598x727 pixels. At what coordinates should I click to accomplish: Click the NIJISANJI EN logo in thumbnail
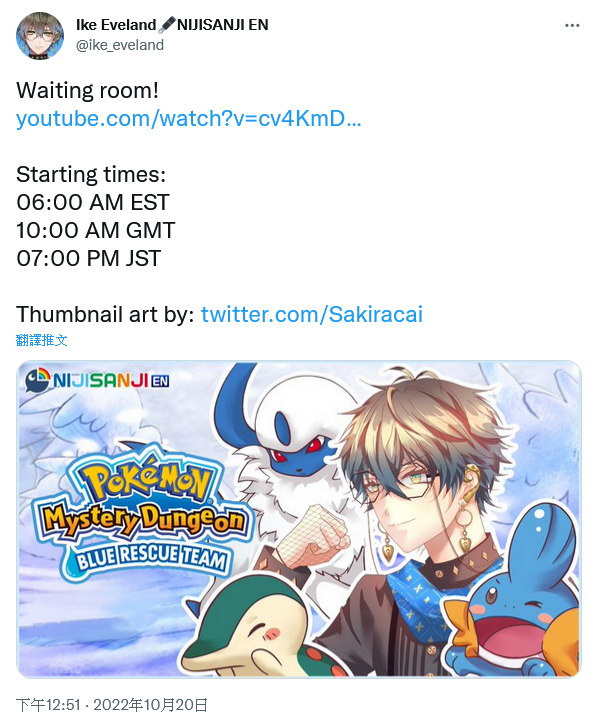(97, 380)
